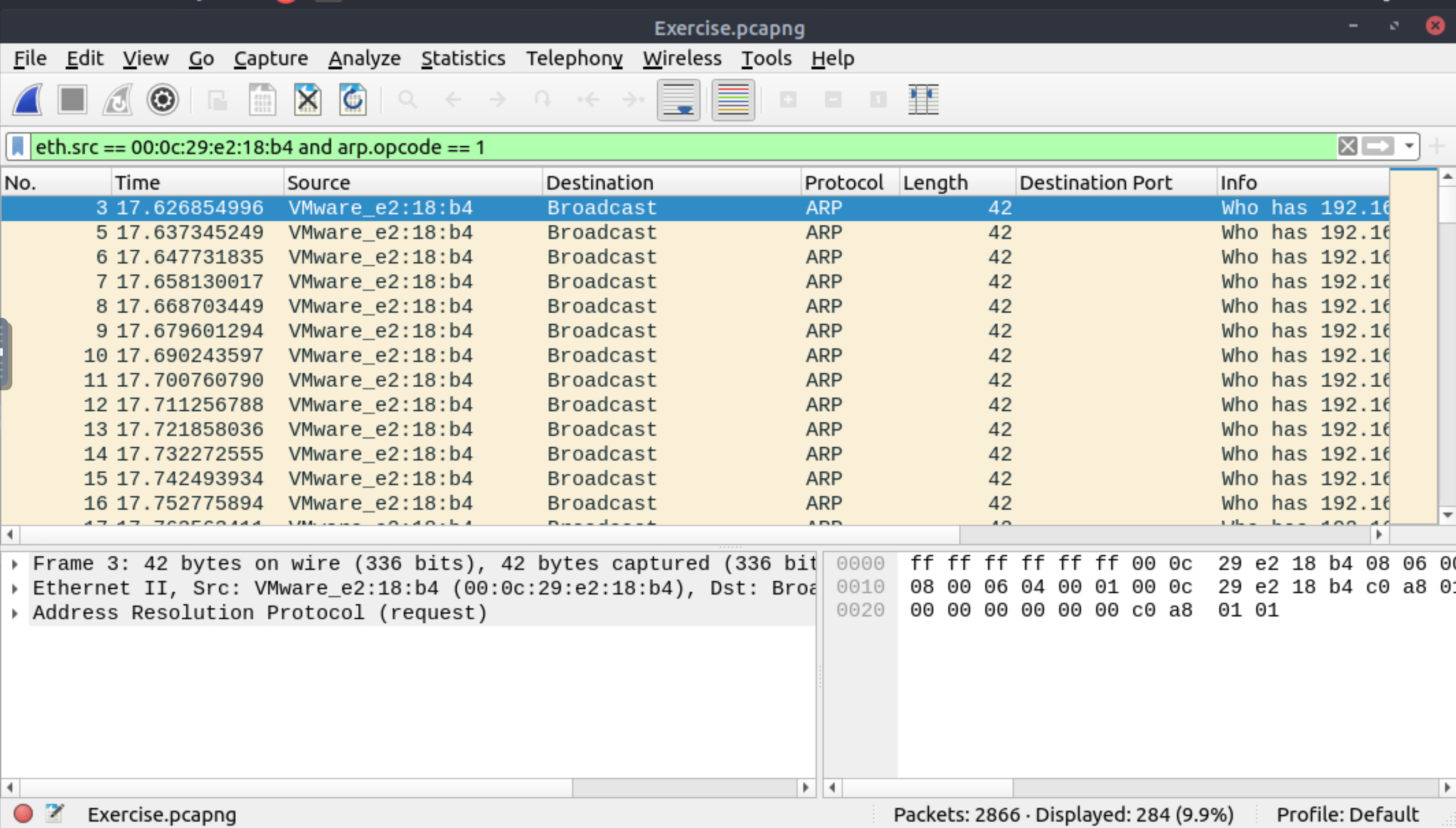The width and height of the screenshot is (1456, 828).
Task: Select packet number 5 row
Action: [695, 233]
